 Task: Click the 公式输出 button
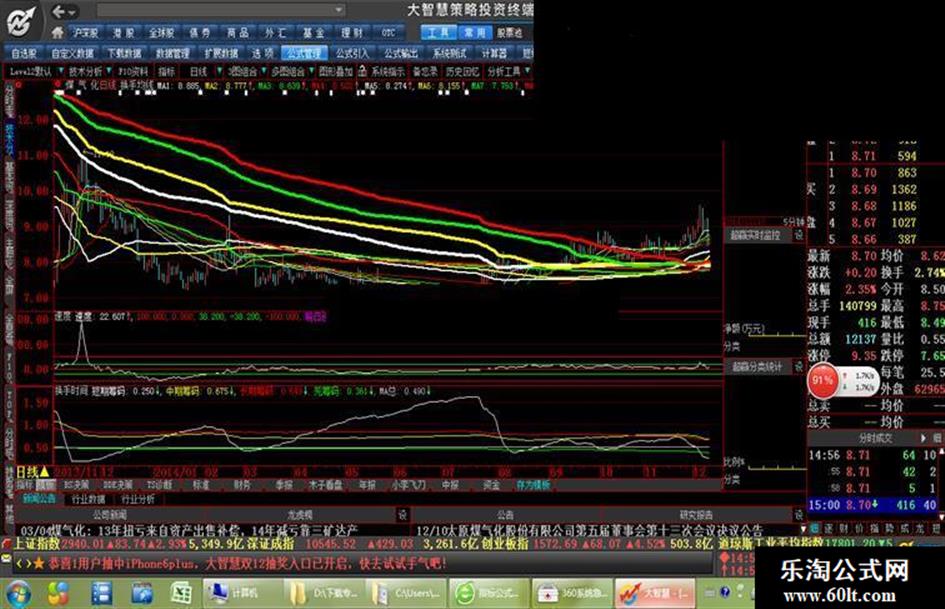pos(401,53)
